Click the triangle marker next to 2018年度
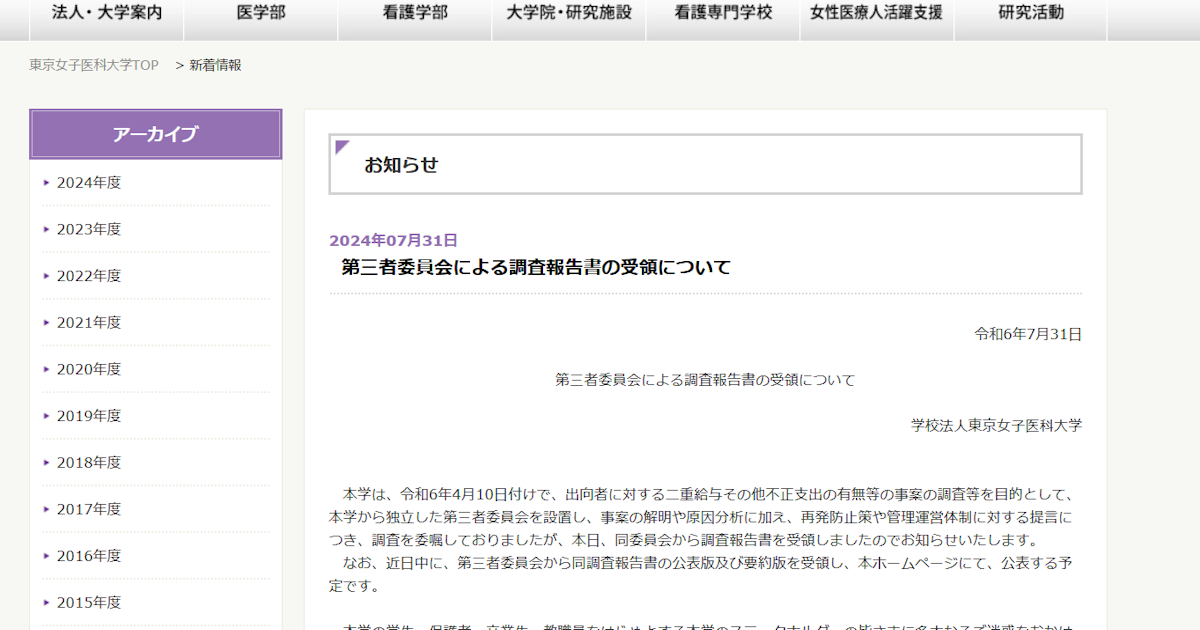 coord(47,462)
